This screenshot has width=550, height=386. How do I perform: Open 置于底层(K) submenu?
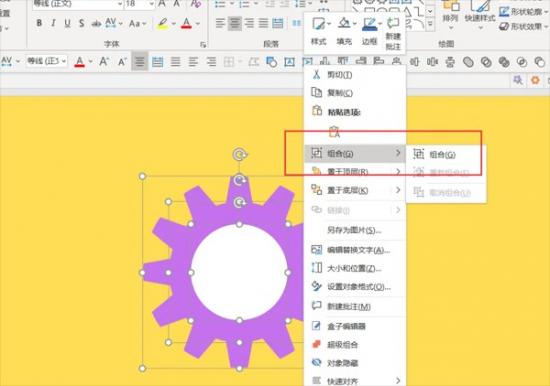355,190
